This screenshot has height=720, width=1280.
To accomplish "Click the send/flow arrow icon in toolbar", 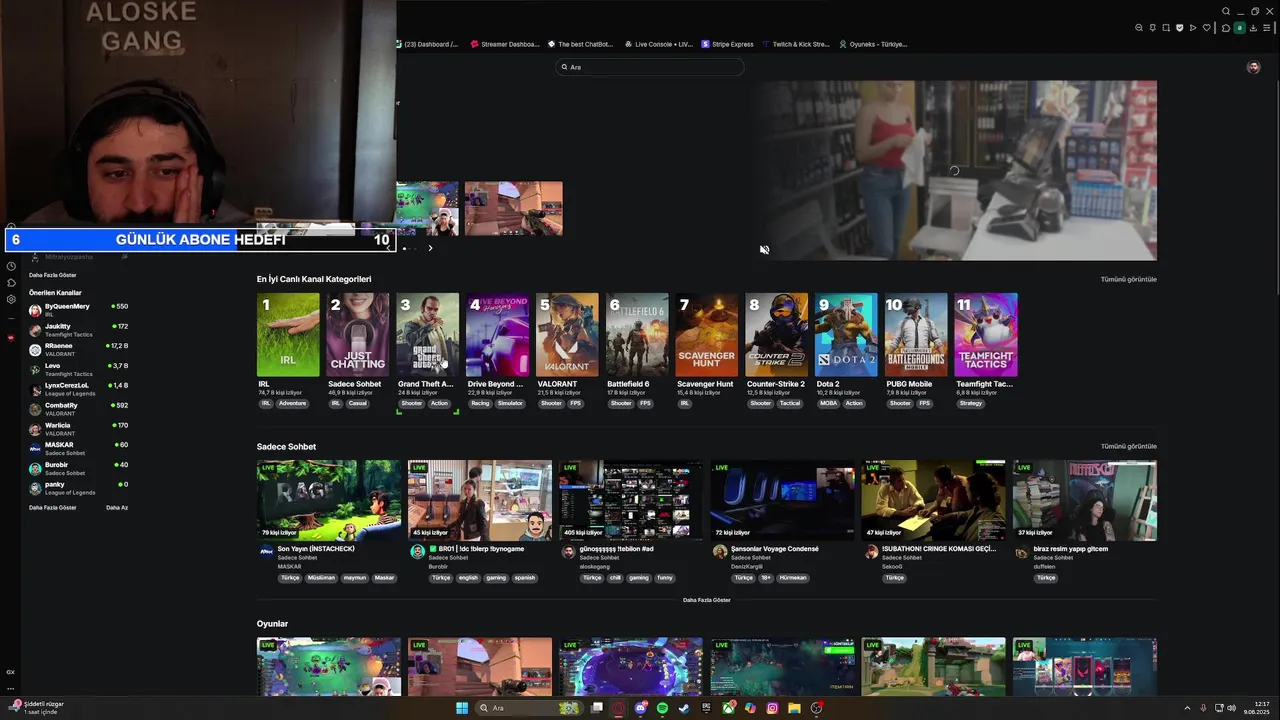I will [x=1193, y=27].
